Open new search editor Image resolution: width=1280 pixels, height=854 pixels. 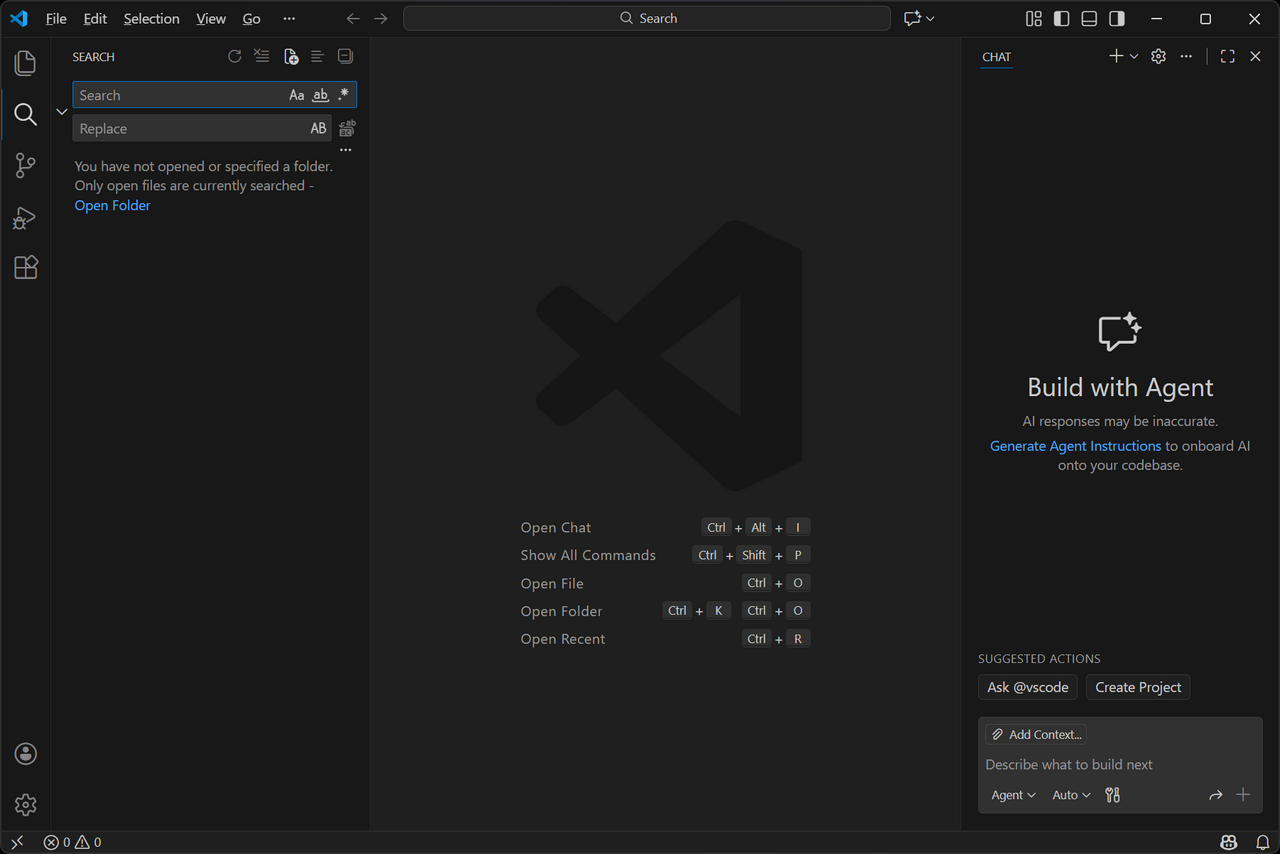coord(290,57)
